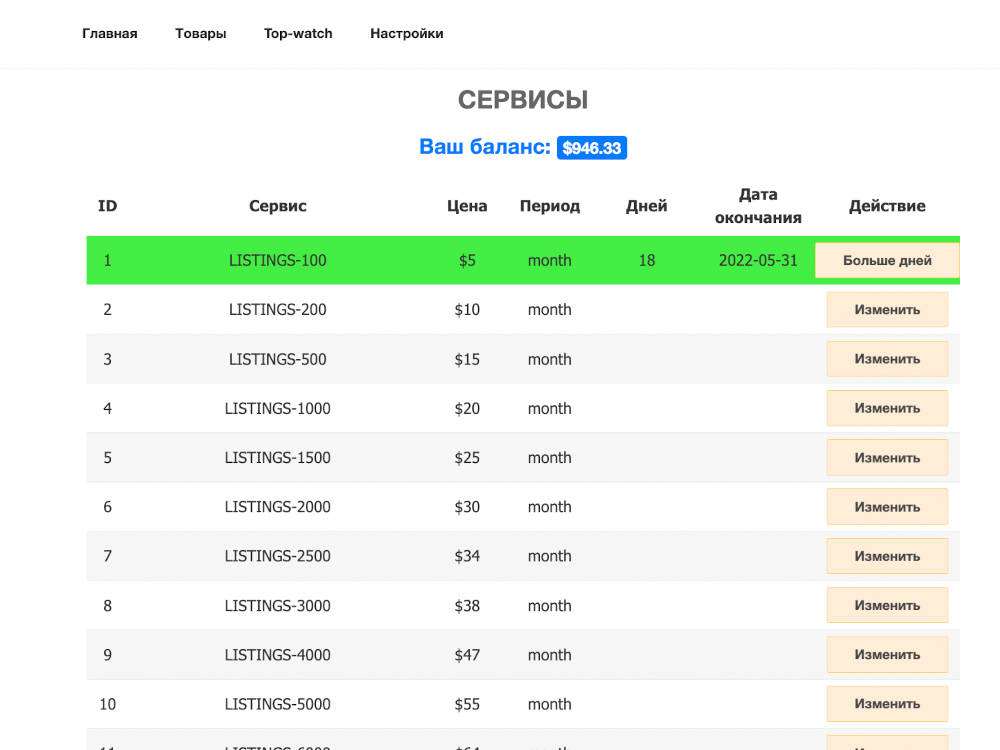Click Изменить for LISTINGS-3000
The image size is (1000, 750).
pos(887,605)
